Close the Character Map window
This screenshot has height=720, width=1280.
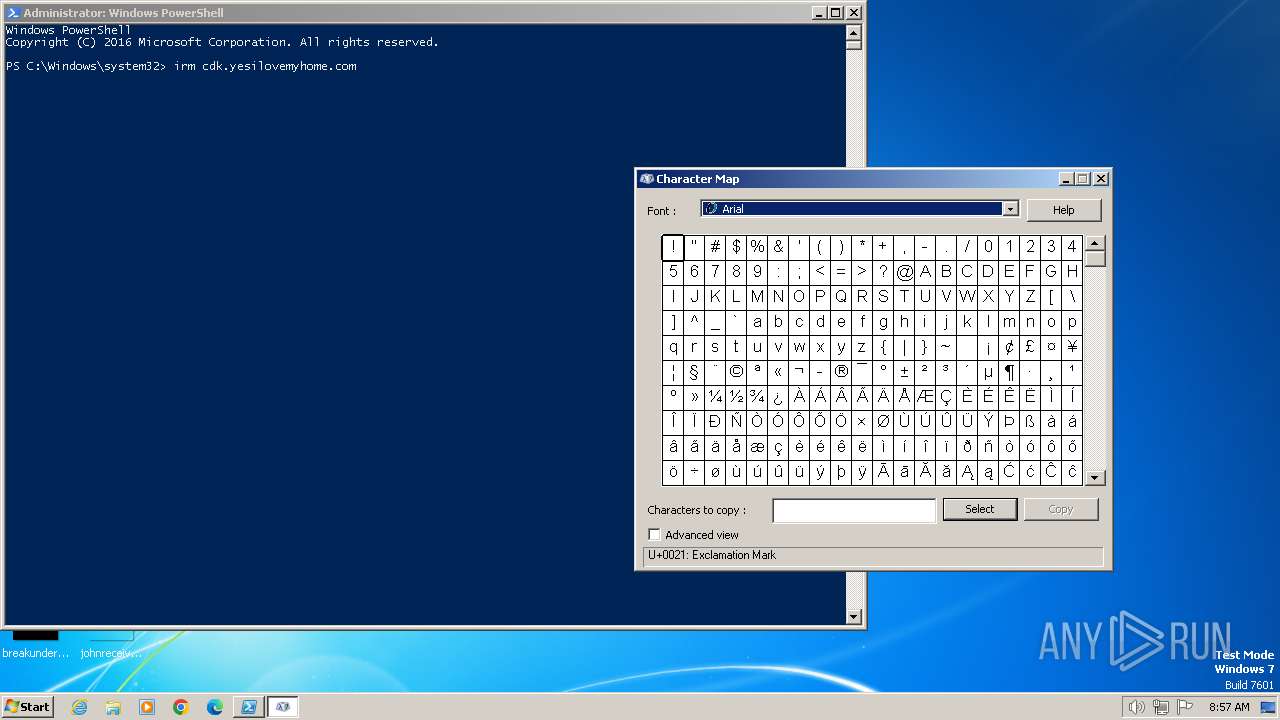pyautogui.click(x=1100, y=179)
